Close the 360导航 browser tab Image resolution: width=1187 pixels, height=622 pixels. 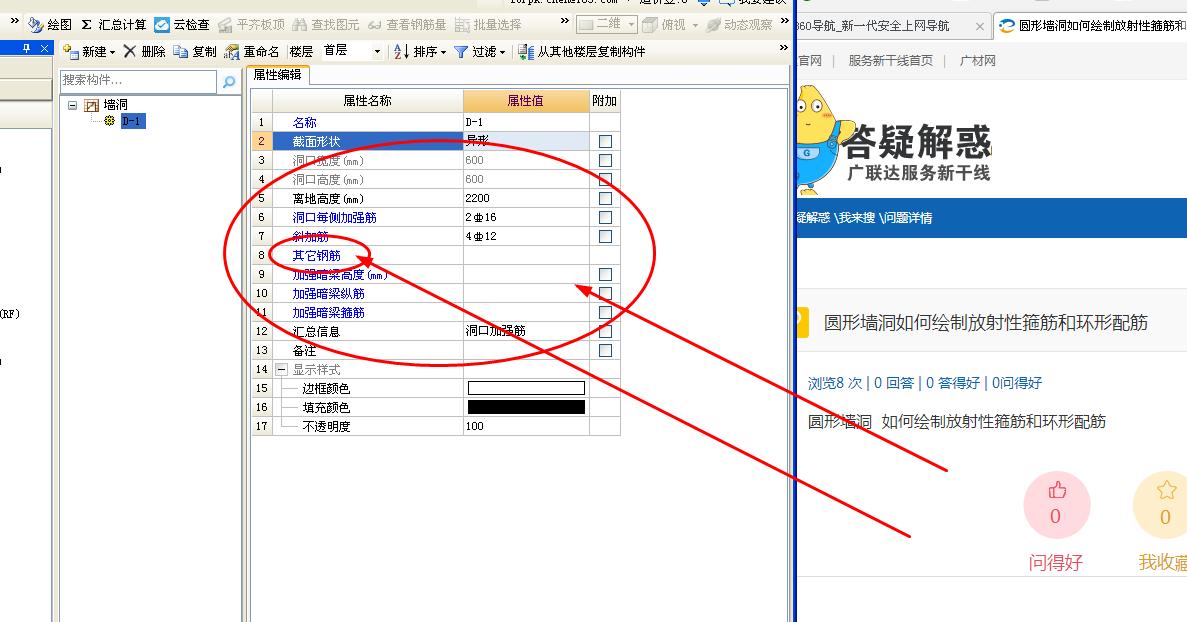(x=980, y=26)
